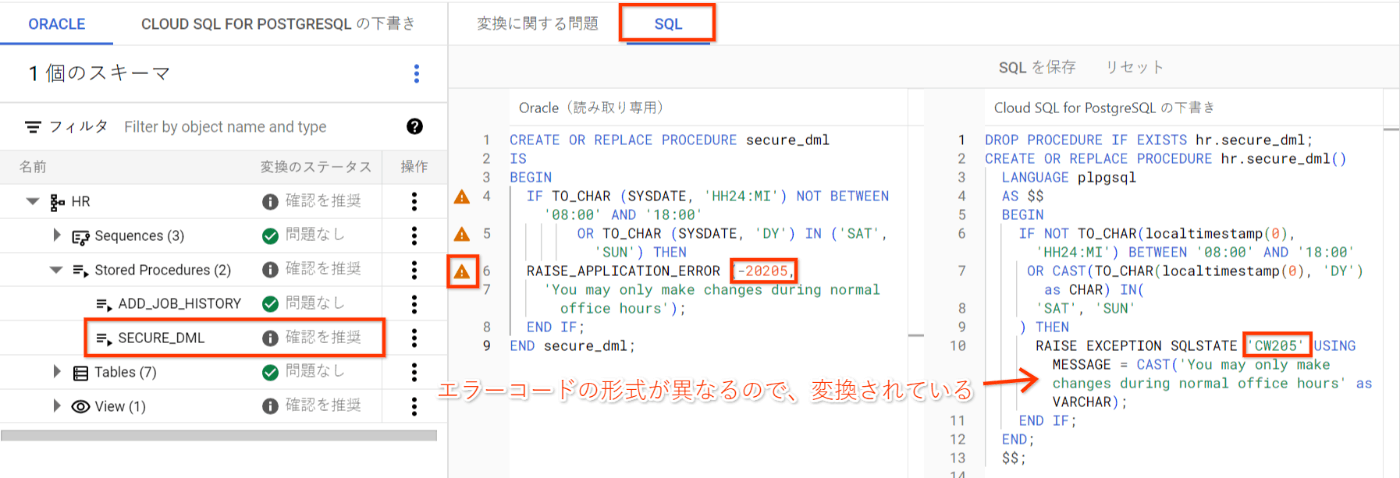Click SQL を保存 button
Screen dimensions: 1400x478
click(x=1037, y=67)
